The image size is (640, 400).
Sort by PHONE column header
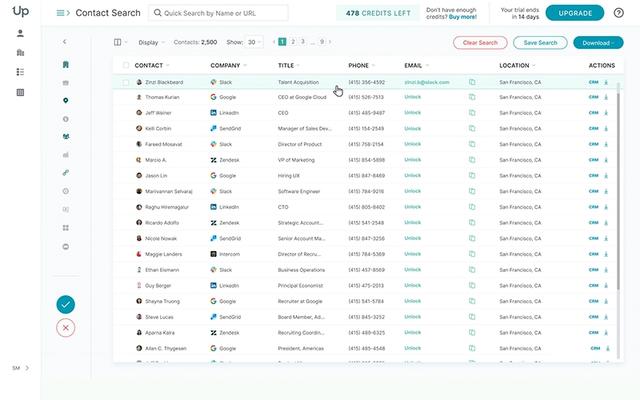(x=362, y=65)
